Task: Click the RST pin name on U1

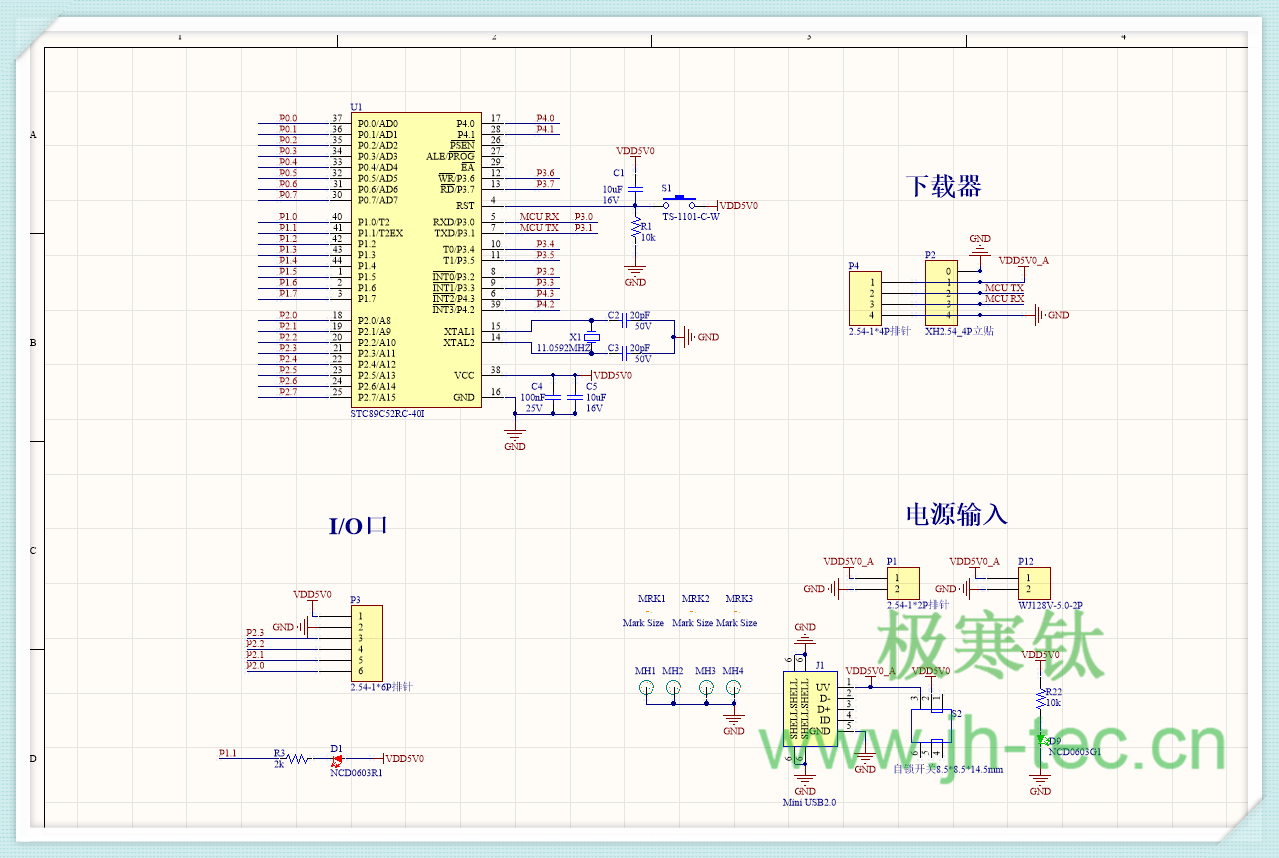Action: click(x=466, y=206)
